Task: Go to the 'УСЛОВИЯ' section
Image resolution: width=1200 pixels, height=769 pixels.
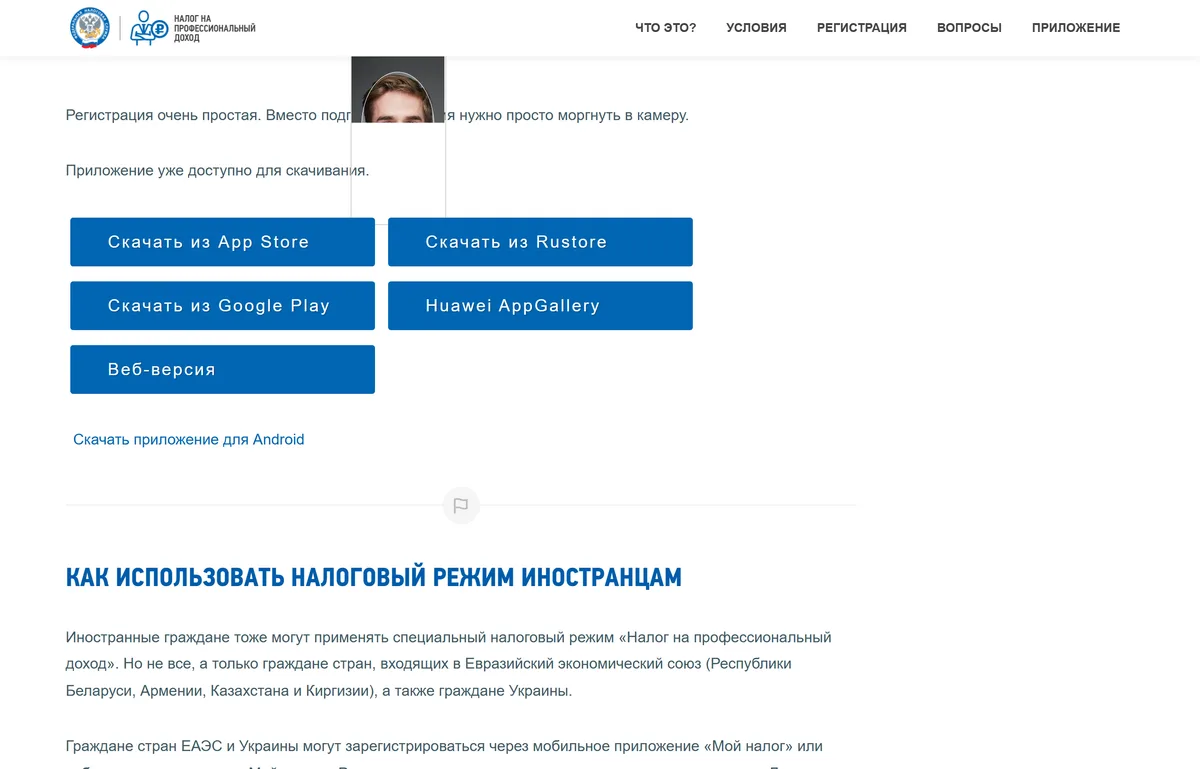Action: click(756, 28)
